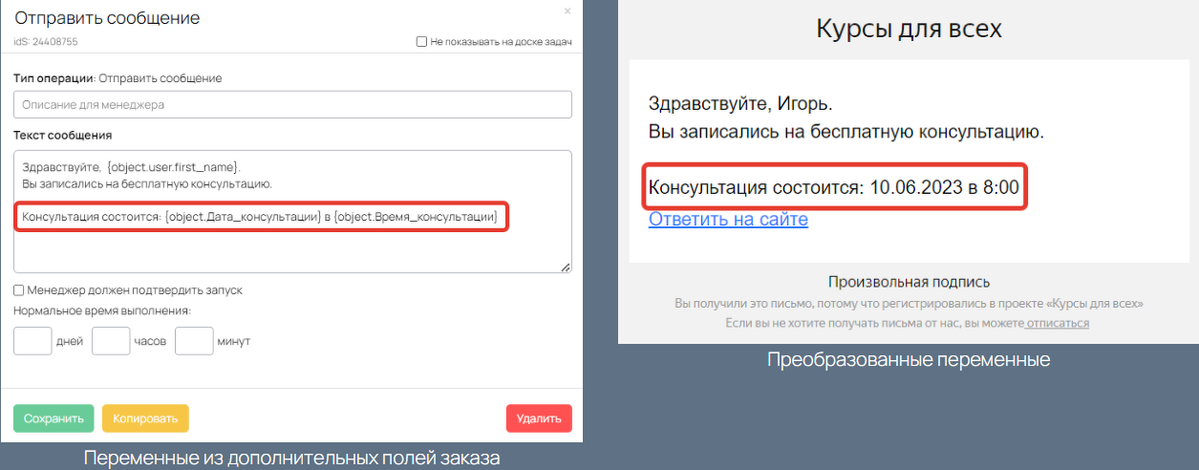The width and height of the screenshot is (1199, 470).
Task: Click the Нормальное время выполнения label
Action: coord(102,310)
